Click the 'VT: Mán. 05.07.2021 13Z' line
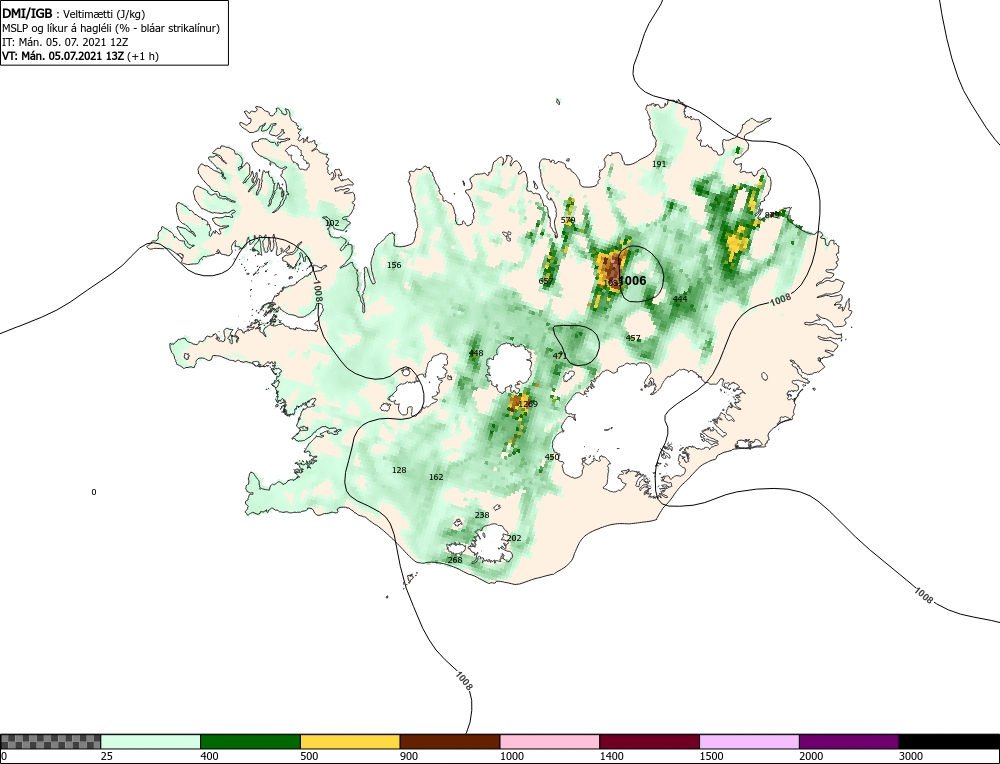 pyautogui.click(x=80, y=56)
